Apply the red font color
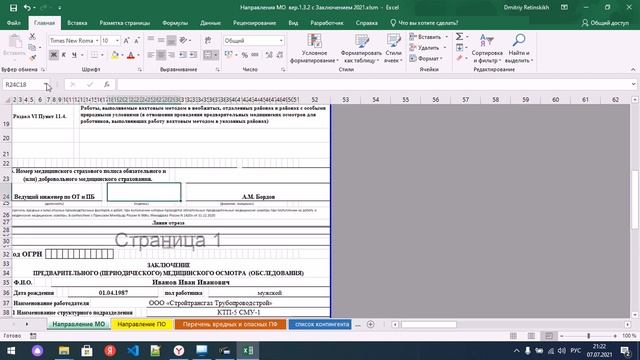This screenshot has height=360, width=640. [131, 55]
